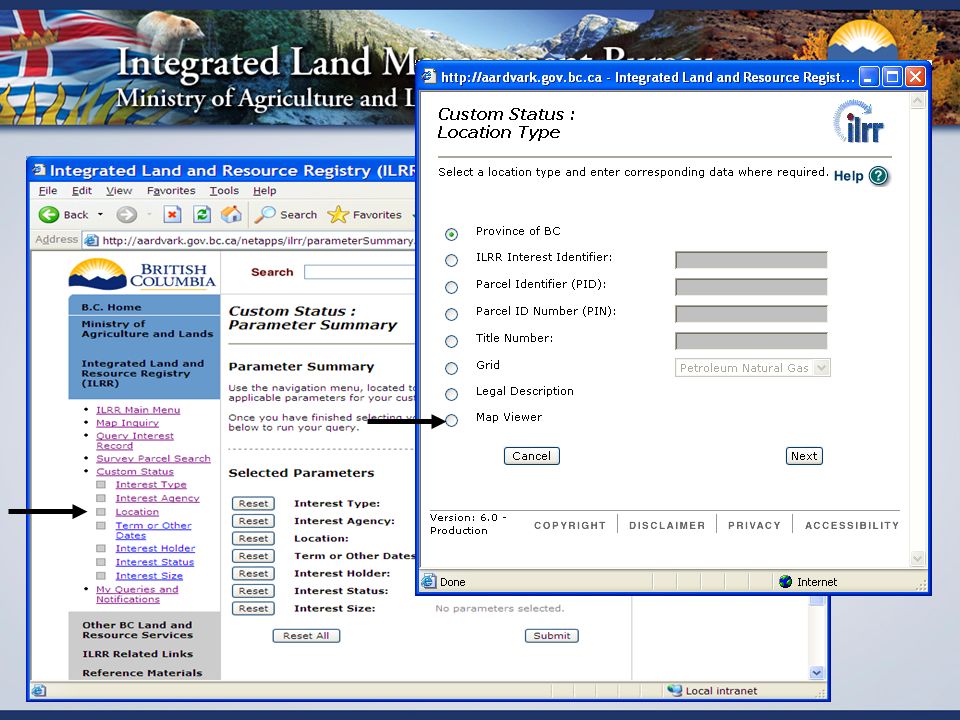
Task: Open Reference Materials section
Action: pos(142,673)
